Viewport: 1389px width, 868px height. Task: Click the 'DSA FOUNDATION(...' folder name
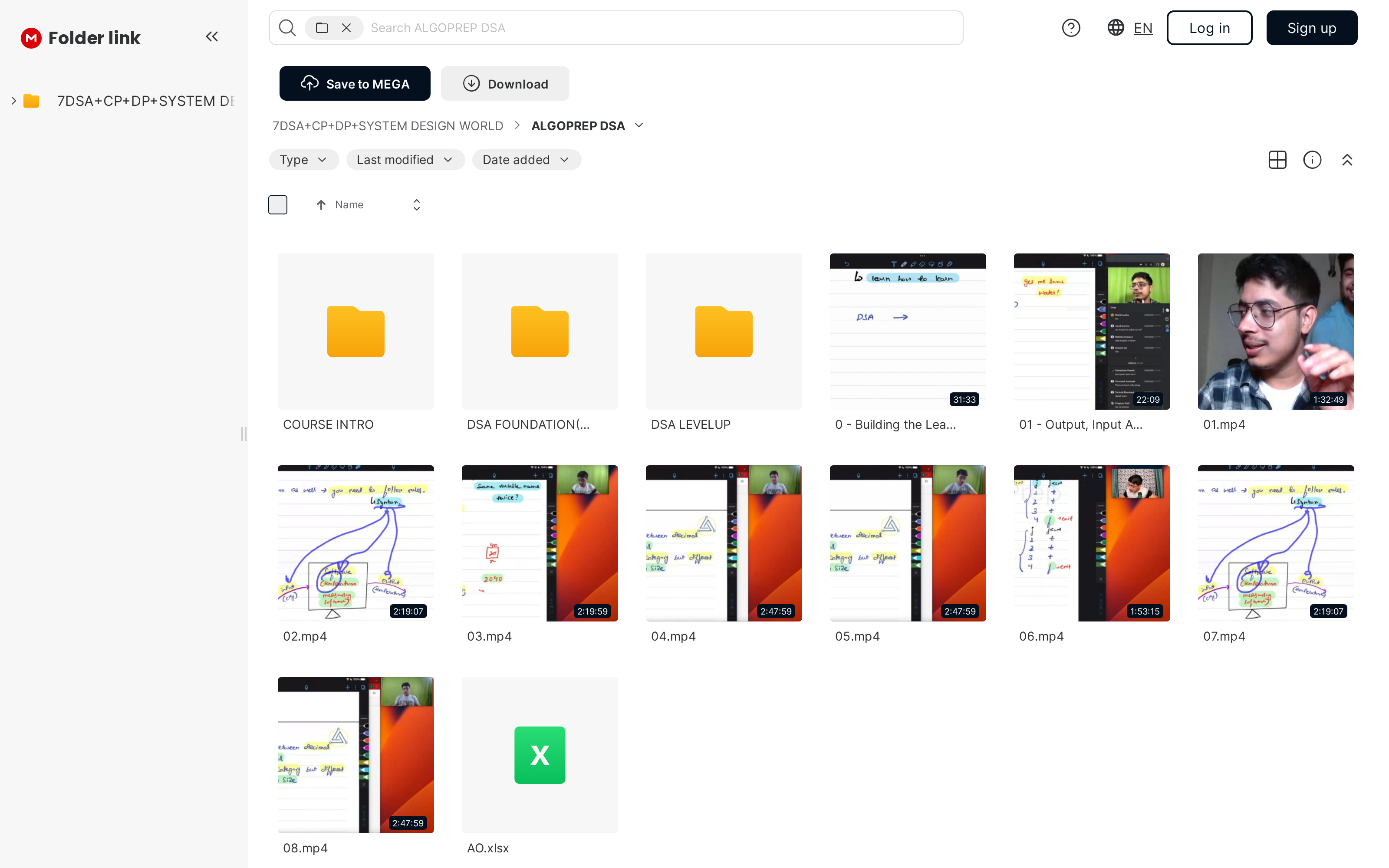(x=528, y=424)
